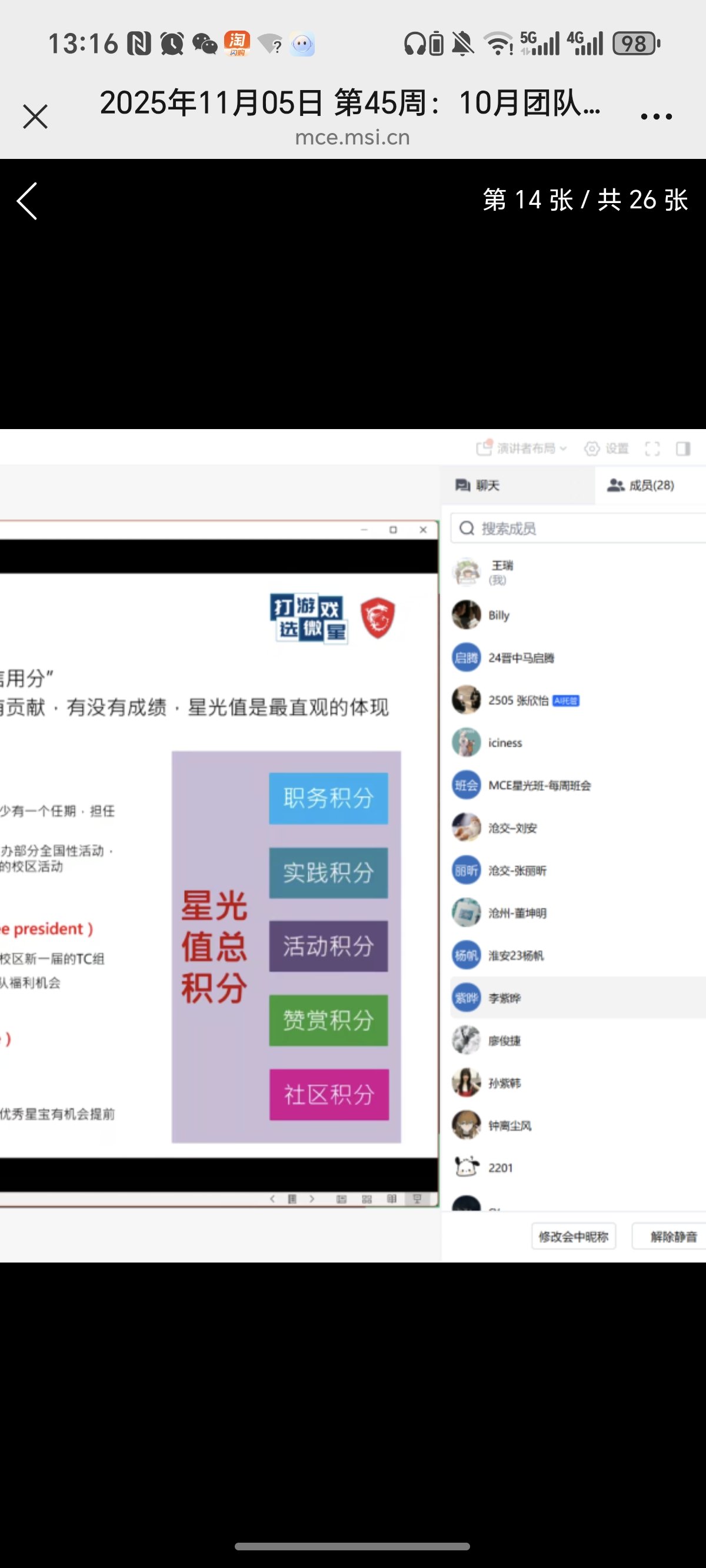Click the cow avatar of member 2201
The height and width of the screenshot is (1568, 706).
[466, 1168]
